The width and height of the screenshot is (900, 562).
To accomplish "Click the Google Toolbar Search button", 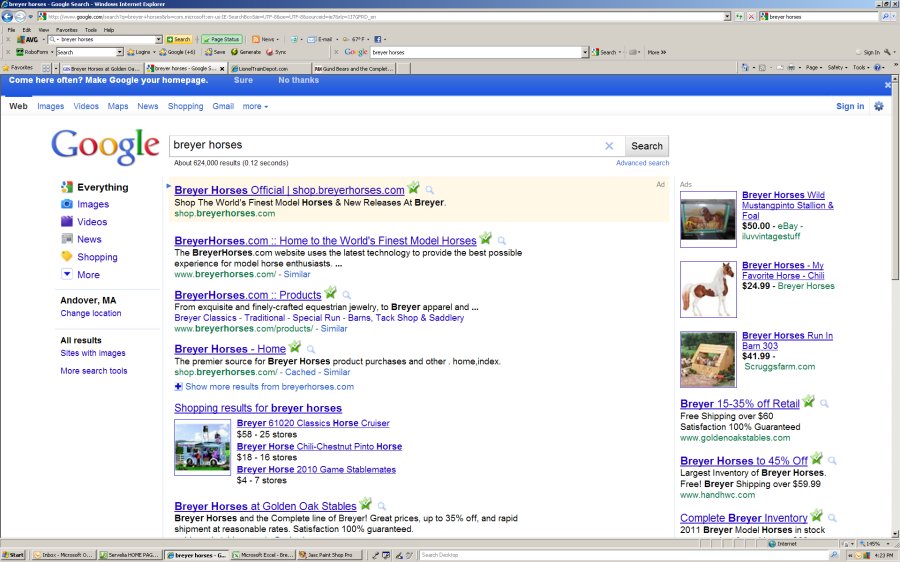I will click(604, 52).
